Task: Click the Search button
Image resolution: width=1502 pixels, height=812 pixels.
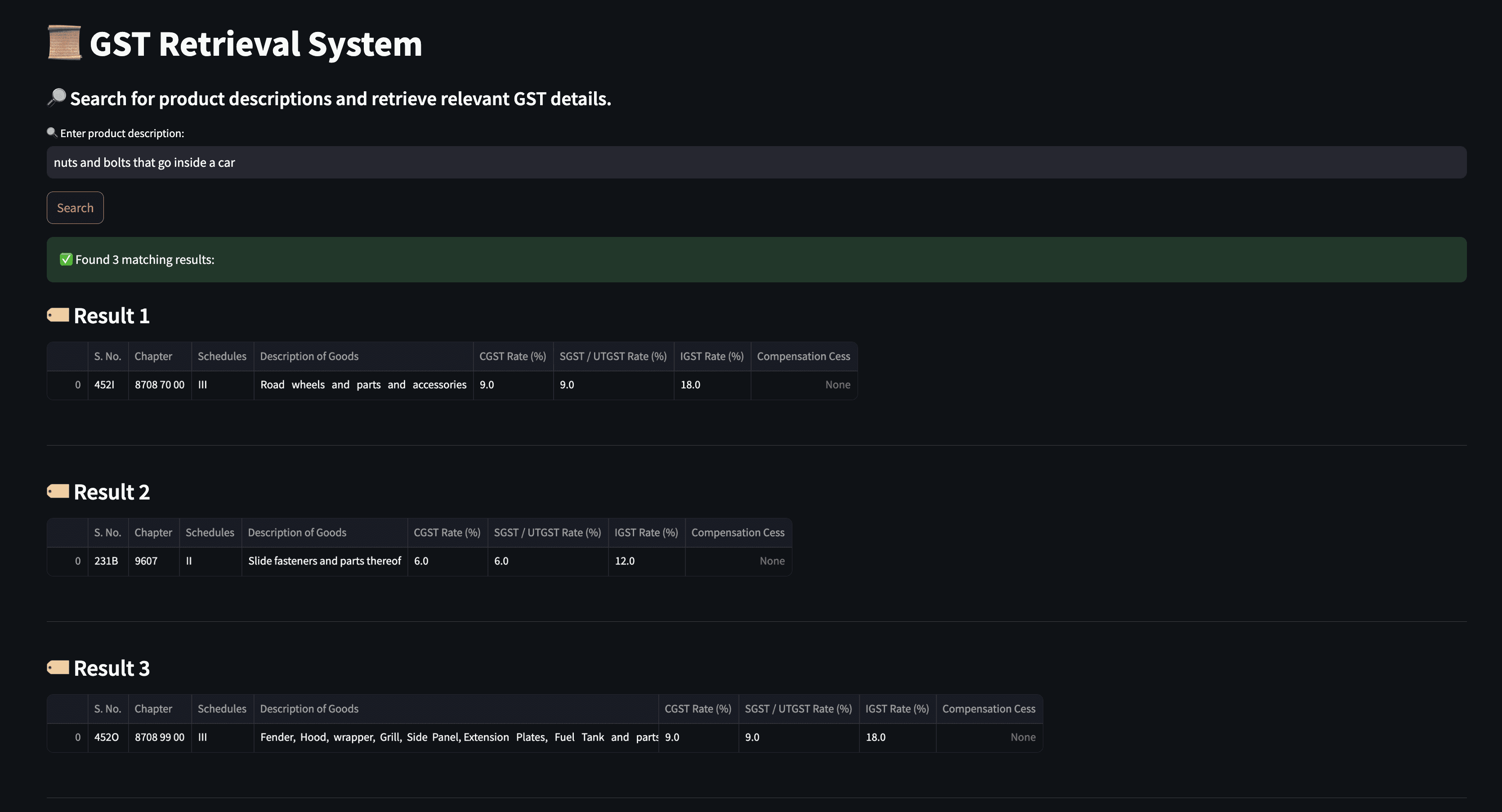Action: click(x=75, y=208)
